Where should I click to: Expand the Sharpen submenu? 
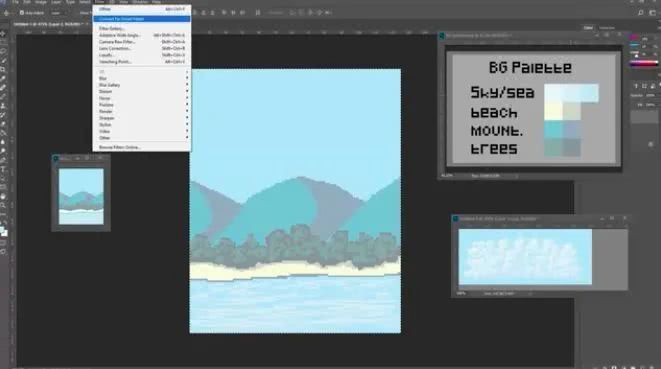click(x=142, y=118)
